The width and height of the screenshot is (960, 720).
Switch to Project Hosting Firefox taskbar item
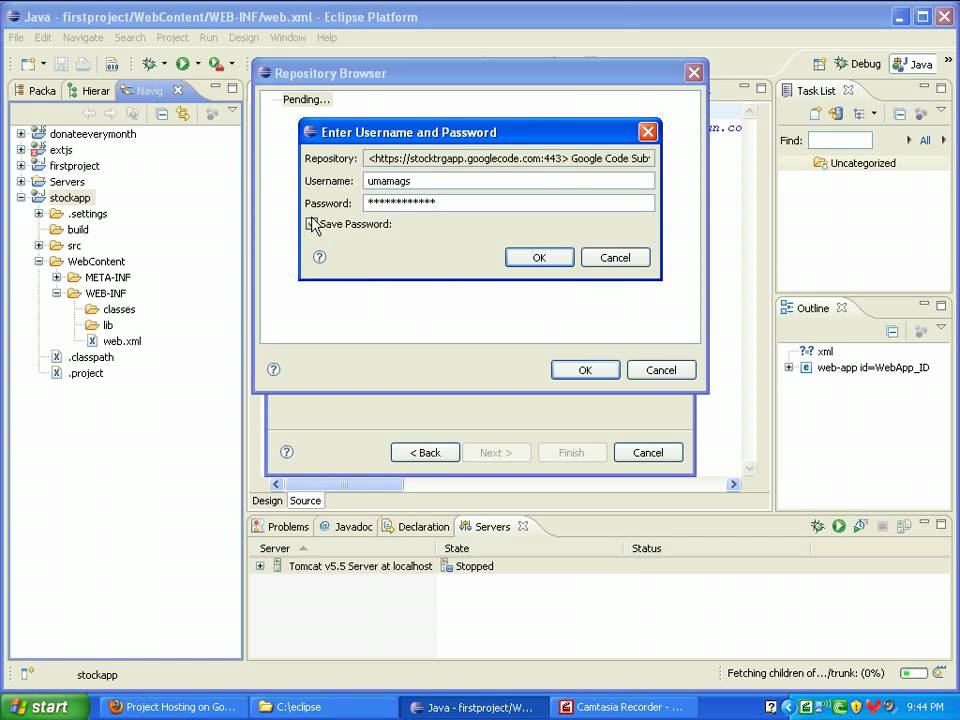[173, 707]
